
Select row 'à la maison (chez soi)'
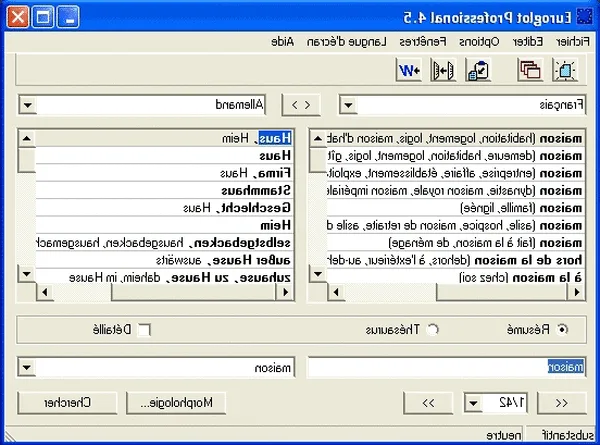point(456,277)
